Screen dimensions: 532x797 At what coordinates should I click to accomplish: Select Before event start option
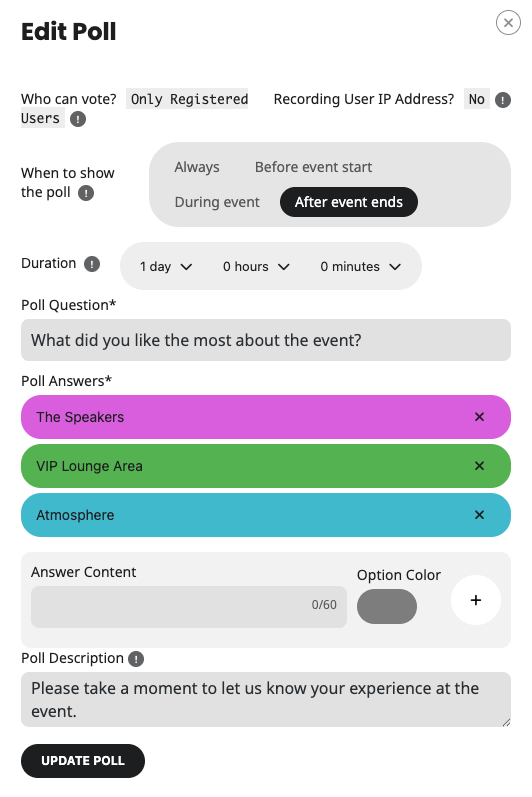tap(314, 167)
